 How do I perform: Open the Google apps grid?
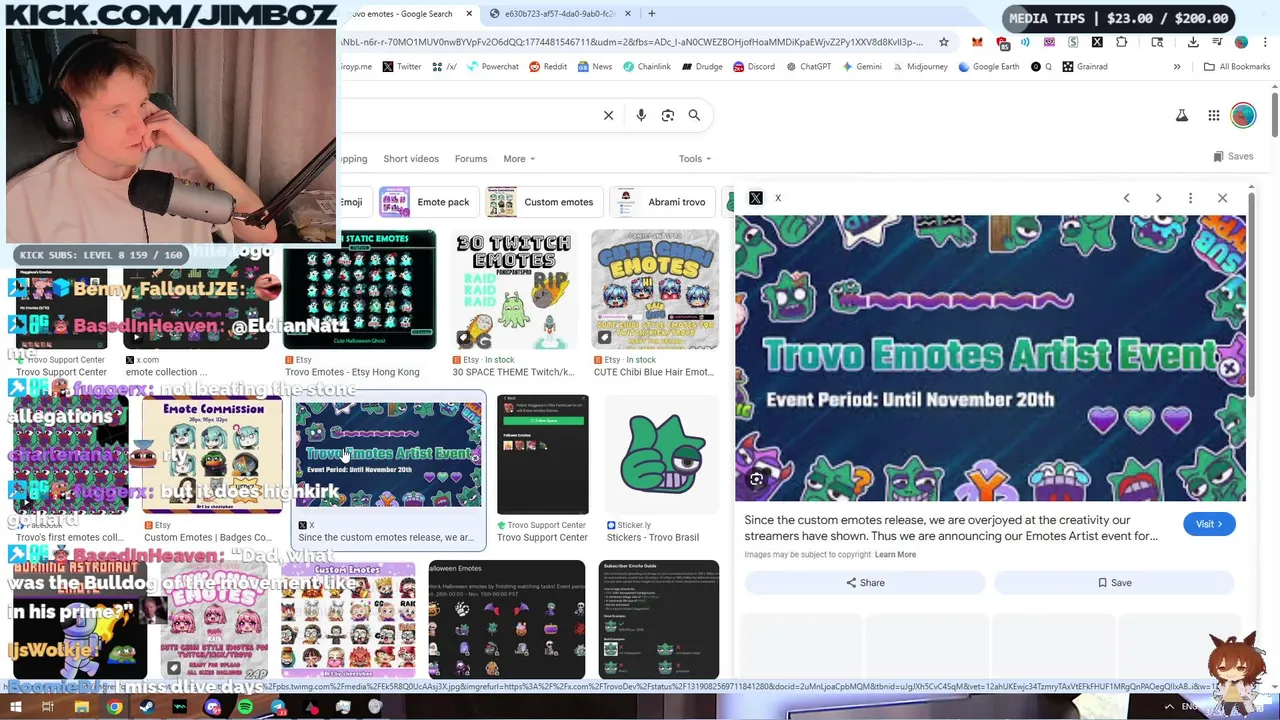click(1213, 116)
